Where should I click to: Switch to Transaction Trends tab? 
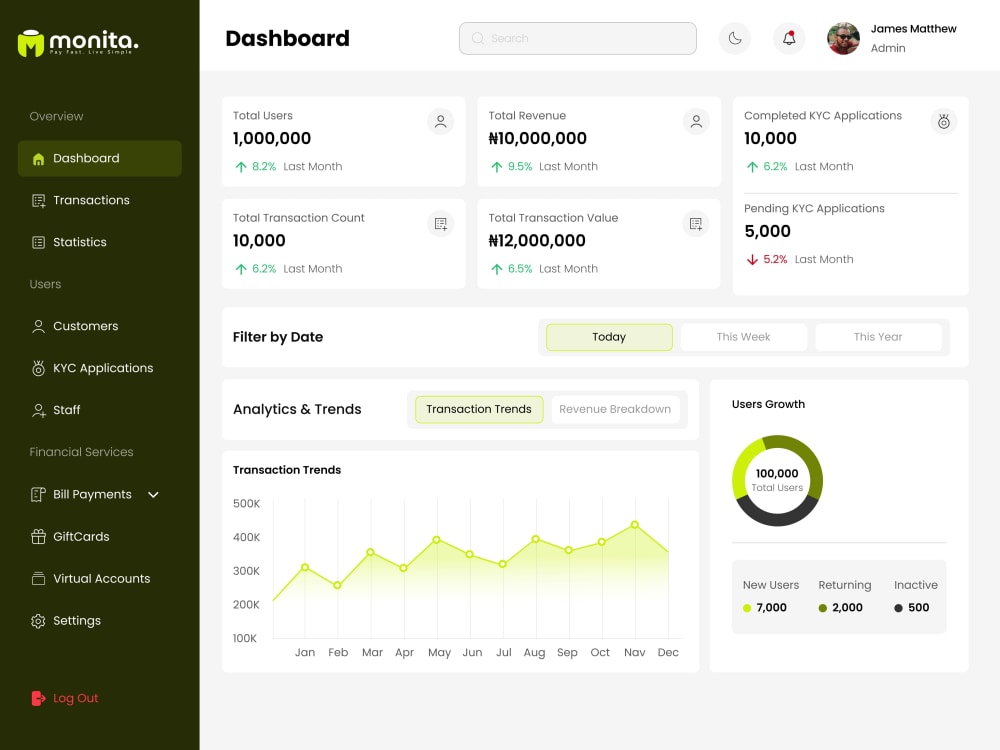(x=479, y=409)
